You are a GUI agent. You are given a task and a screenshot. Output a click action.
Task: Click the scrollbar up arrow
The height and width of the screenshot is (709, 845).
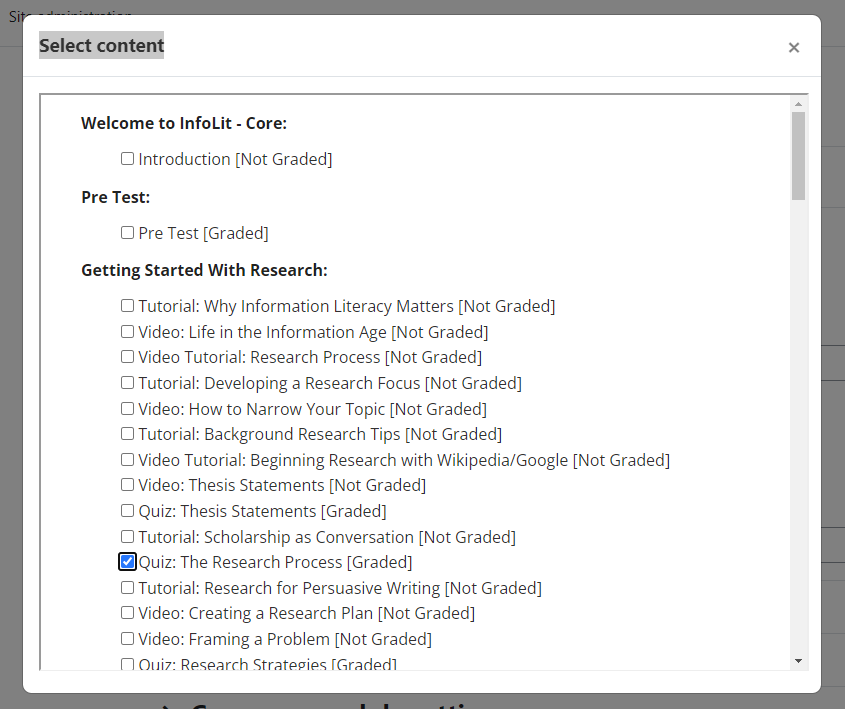798,104
